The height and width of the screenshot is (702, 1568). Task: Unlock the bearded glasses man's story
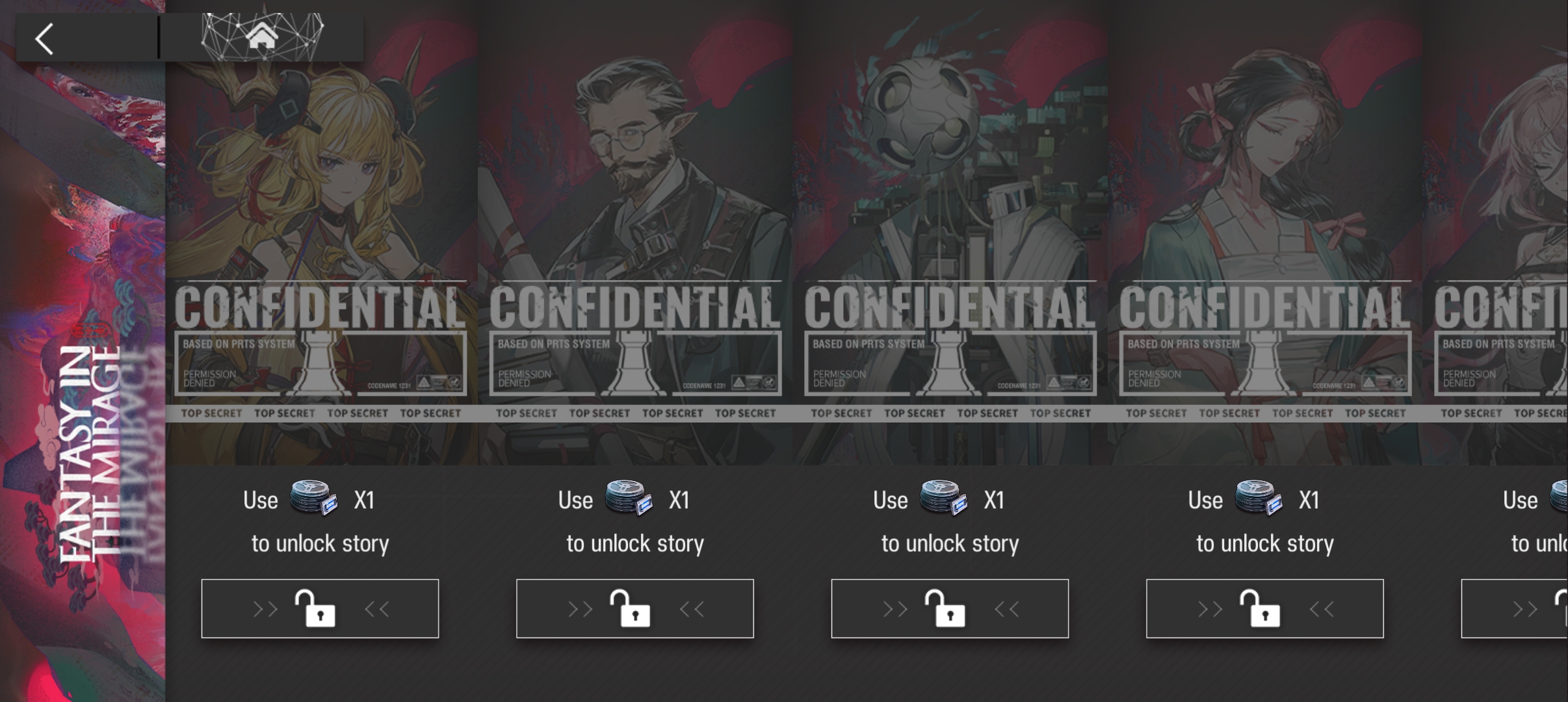[634, 608]
